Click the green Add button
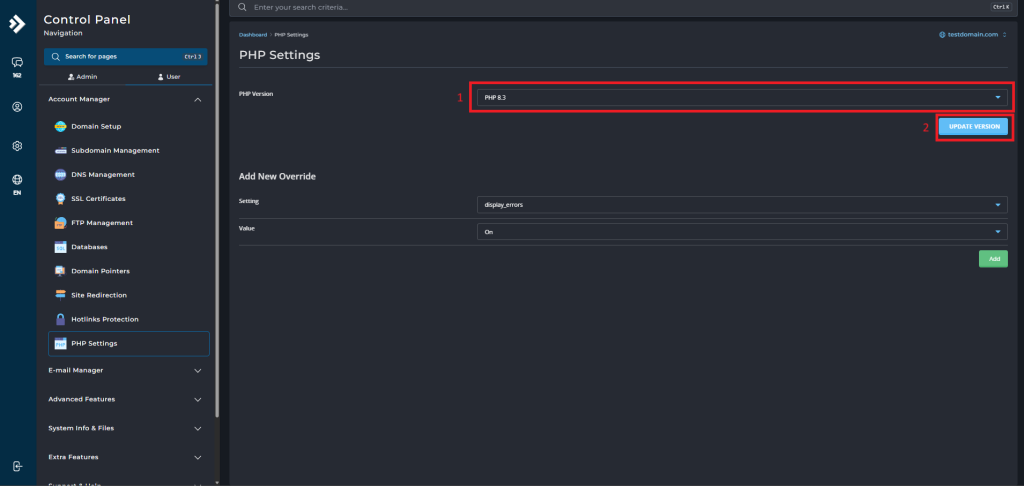Viewport: 1024px width, 486px height. point(993,259)
